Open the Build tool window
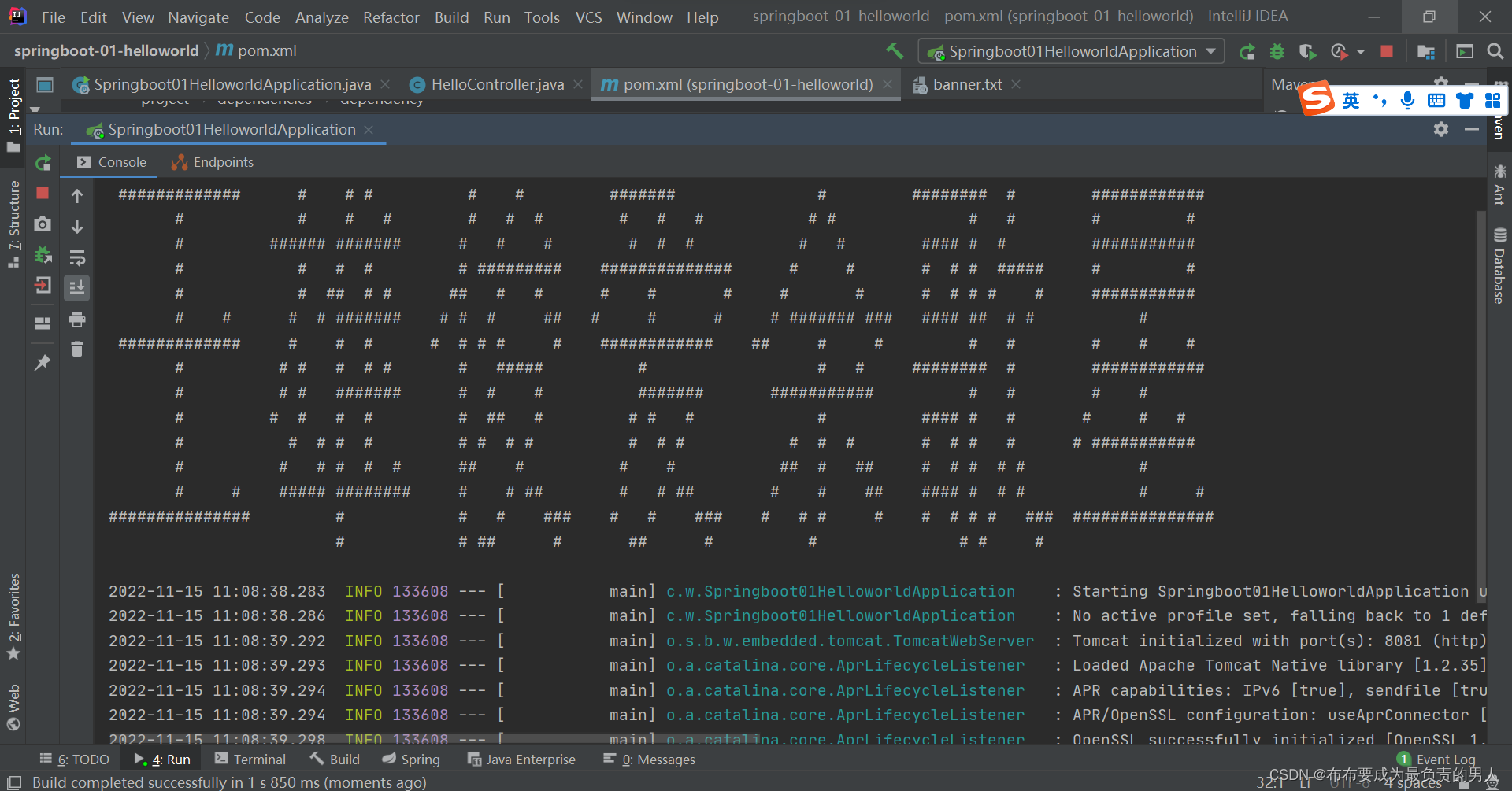 [335, 760]
